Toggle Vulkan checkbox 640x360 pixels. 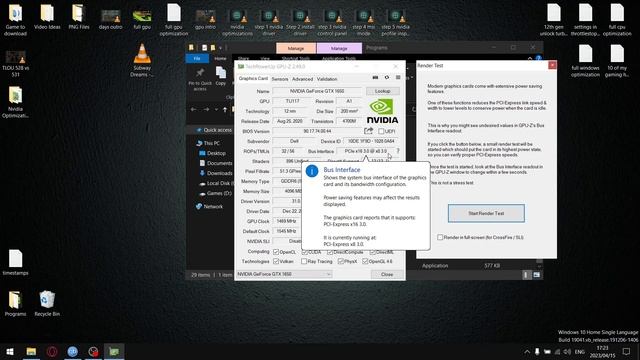pyautogui.click(x=276, y=261)
